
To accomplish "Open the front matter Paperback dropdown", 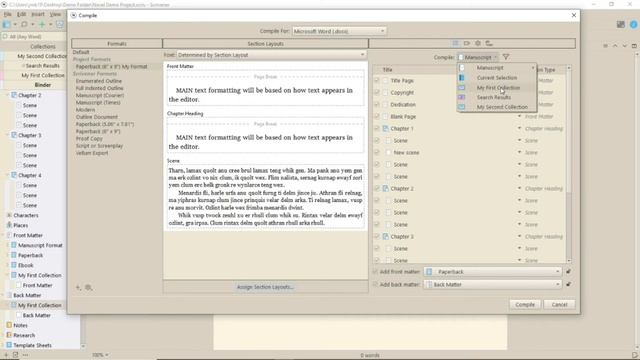I will (x=493, y=272).
